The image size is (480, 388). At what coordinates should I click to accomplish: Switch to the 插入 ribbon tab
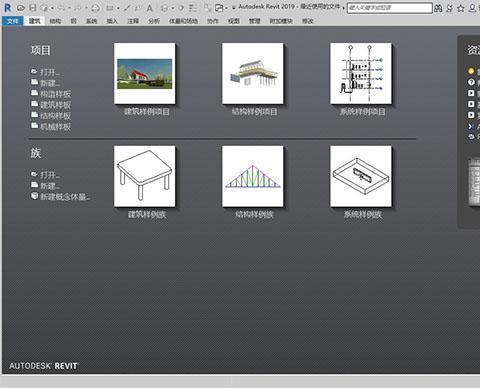pyautogui.click(x=112, y=21)
